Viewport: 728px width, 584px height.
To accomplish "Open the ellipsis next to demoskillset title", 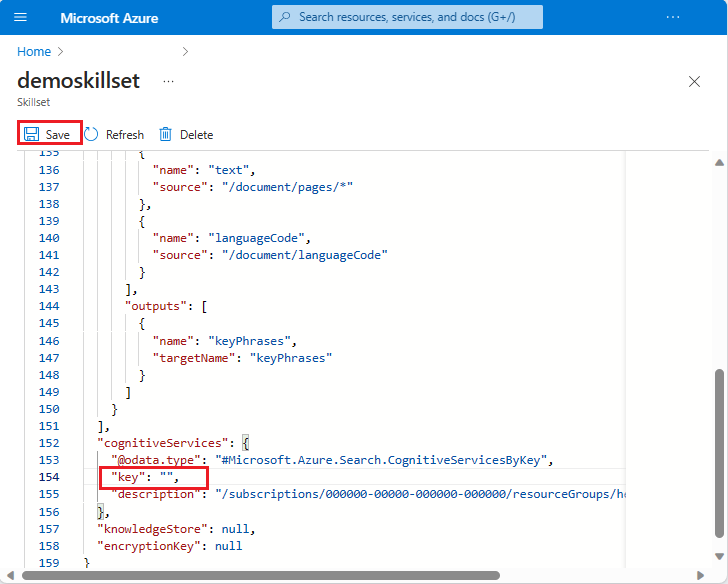I will (169, 81).
